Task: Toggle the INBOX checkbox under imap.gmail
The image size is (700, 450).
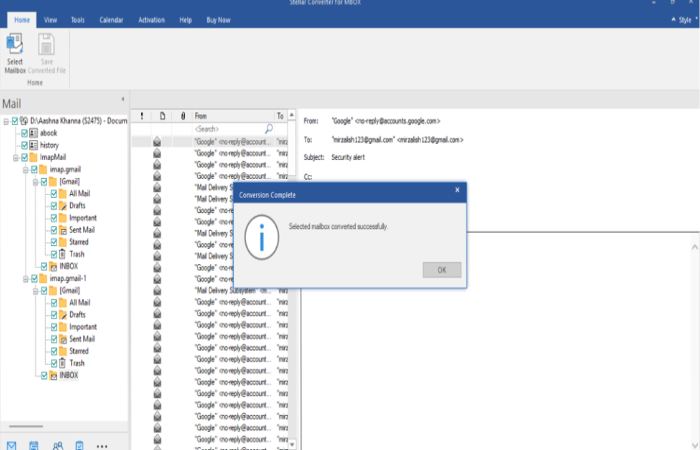Action: coord(44,267)
